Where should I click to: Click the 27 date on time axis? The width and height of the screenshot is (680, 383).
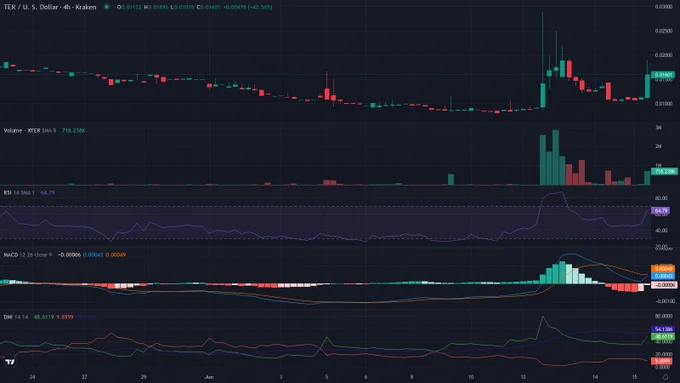click(85, 377)
